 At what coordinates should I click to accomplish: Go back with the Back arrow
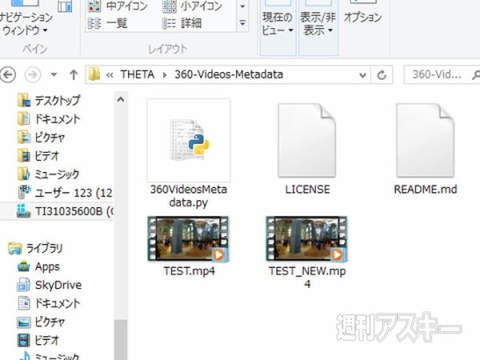click(8, 75)
